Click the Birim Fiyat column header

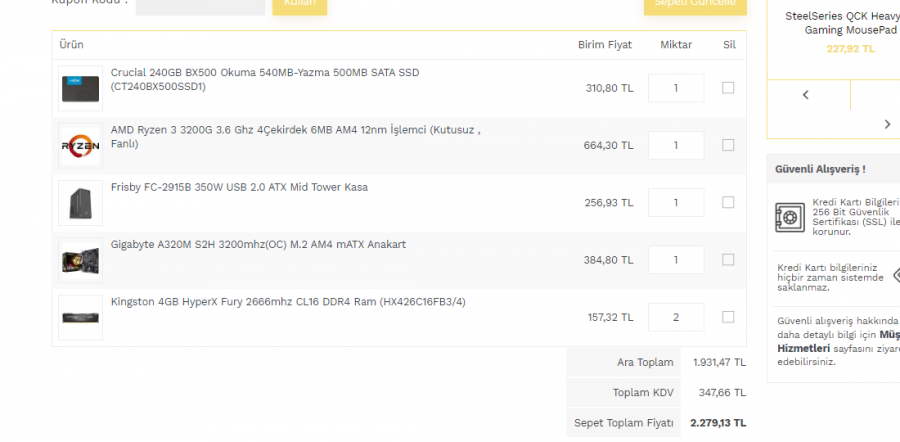tap(605, 45)
